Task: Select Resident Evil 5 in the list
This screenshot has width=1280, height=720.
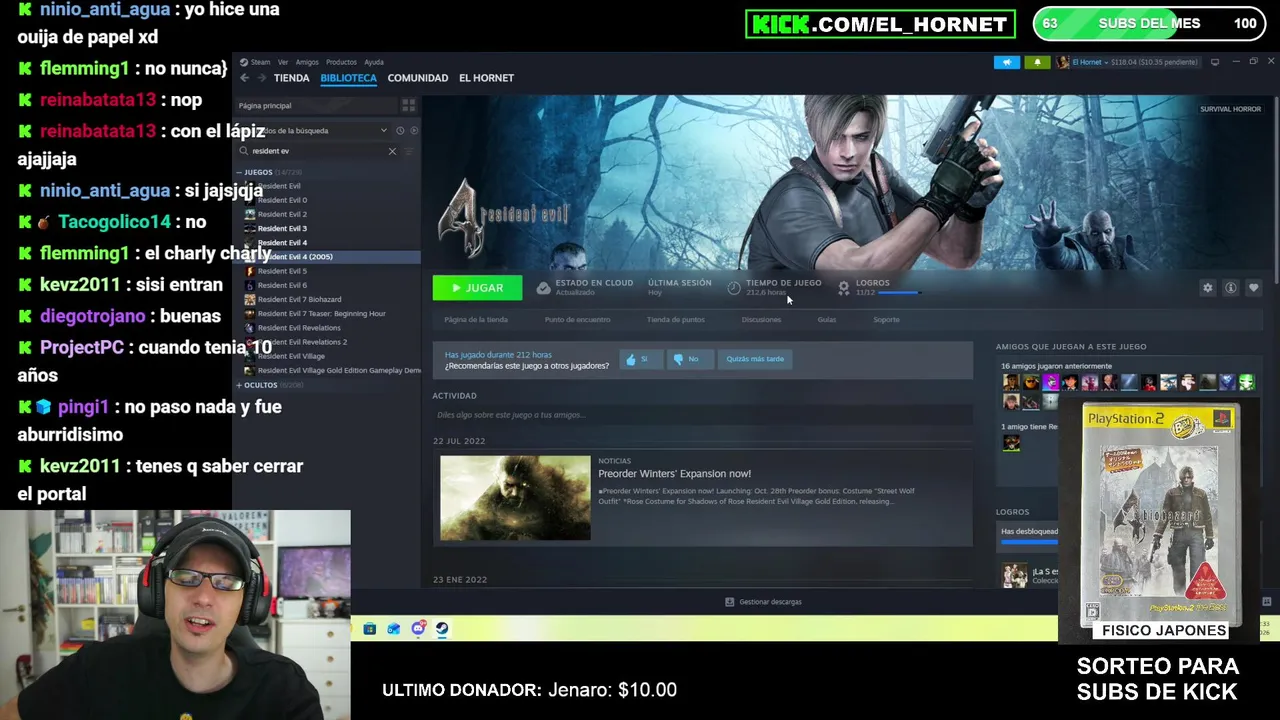Action: click(282, 271)
